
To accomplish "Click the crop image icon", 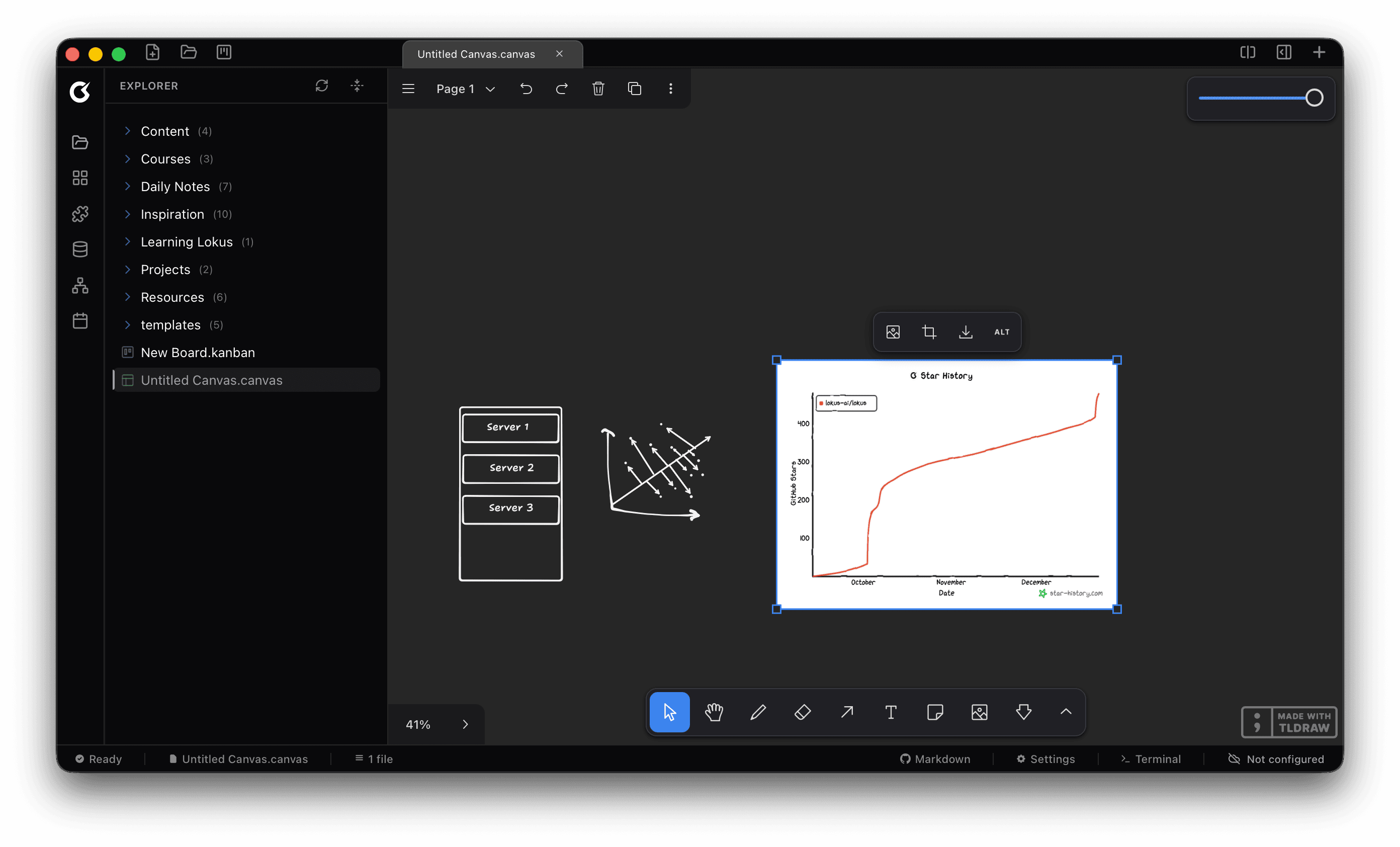I will click(x=929, y=332).
